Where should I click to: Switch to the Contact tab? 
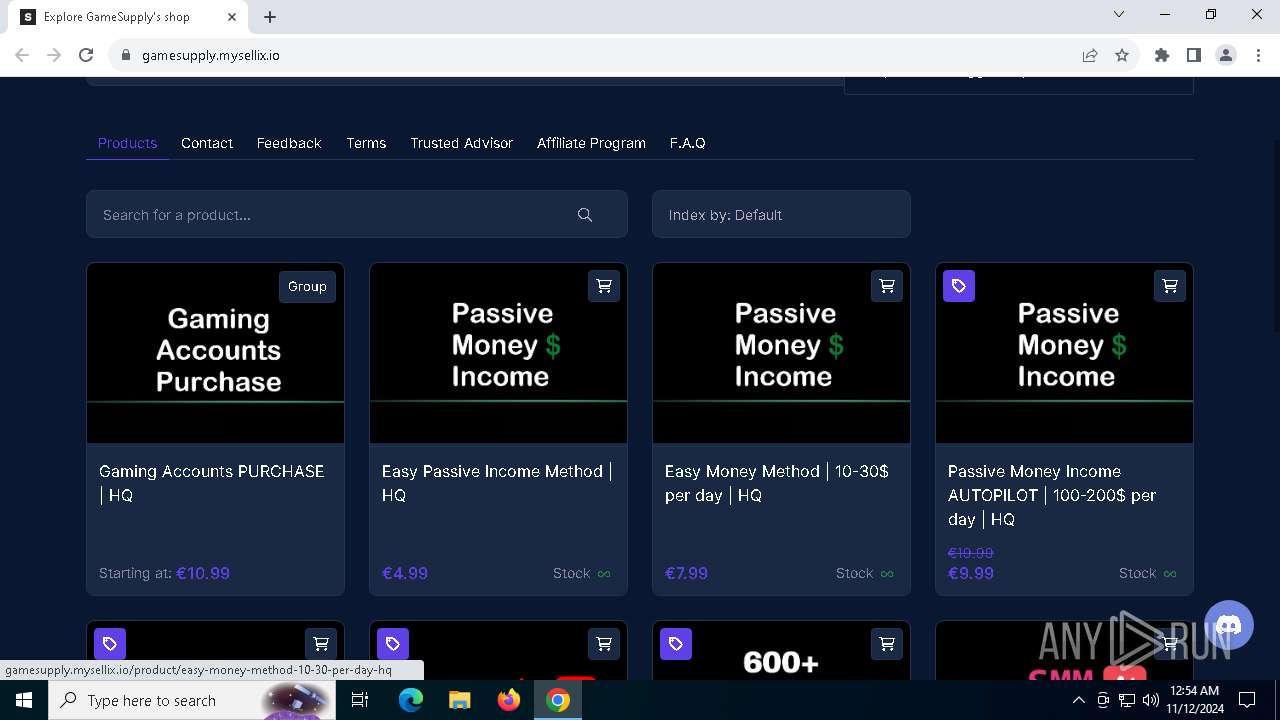[x=207, y=143]
